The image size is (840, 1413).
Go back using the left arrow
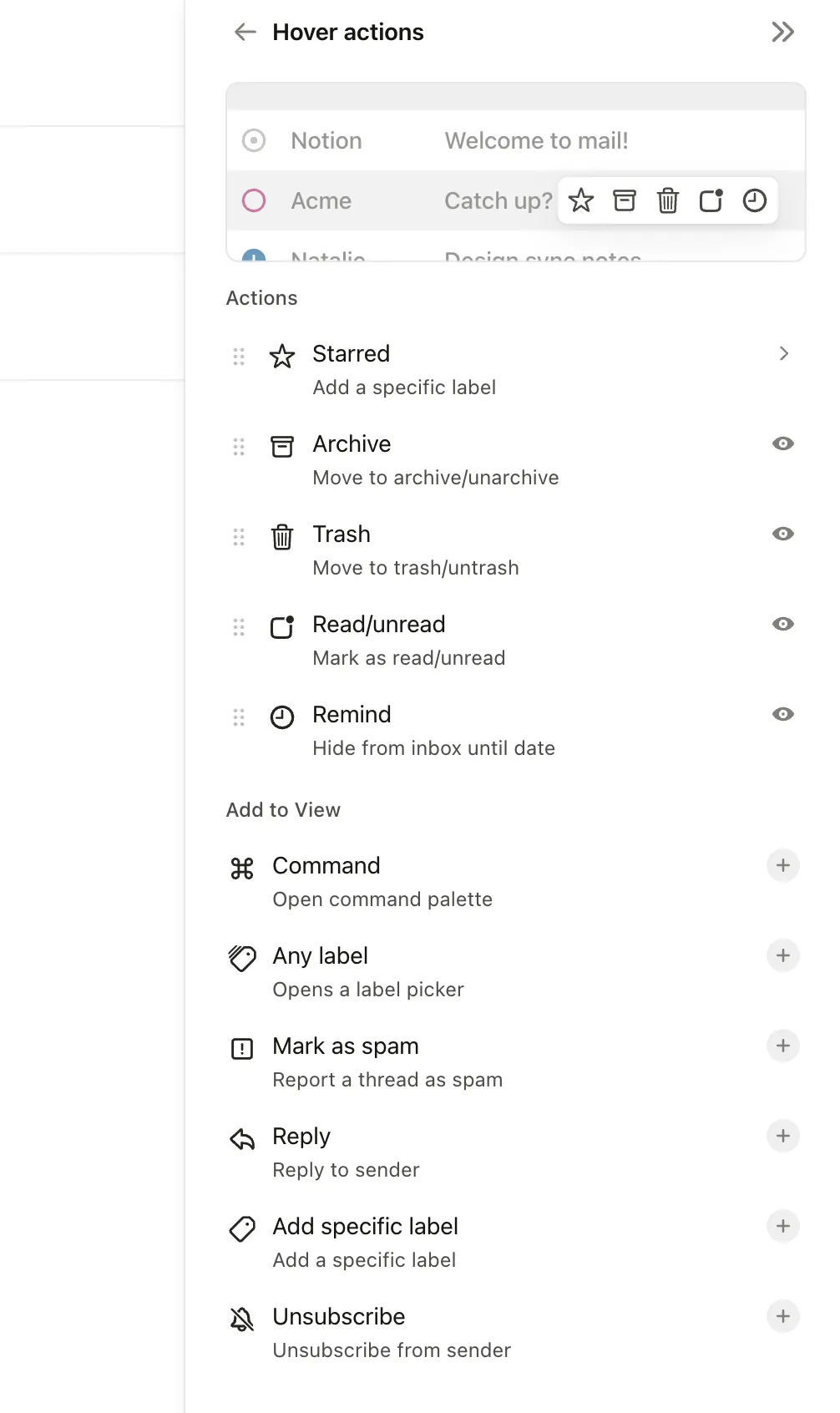(245, 33)
